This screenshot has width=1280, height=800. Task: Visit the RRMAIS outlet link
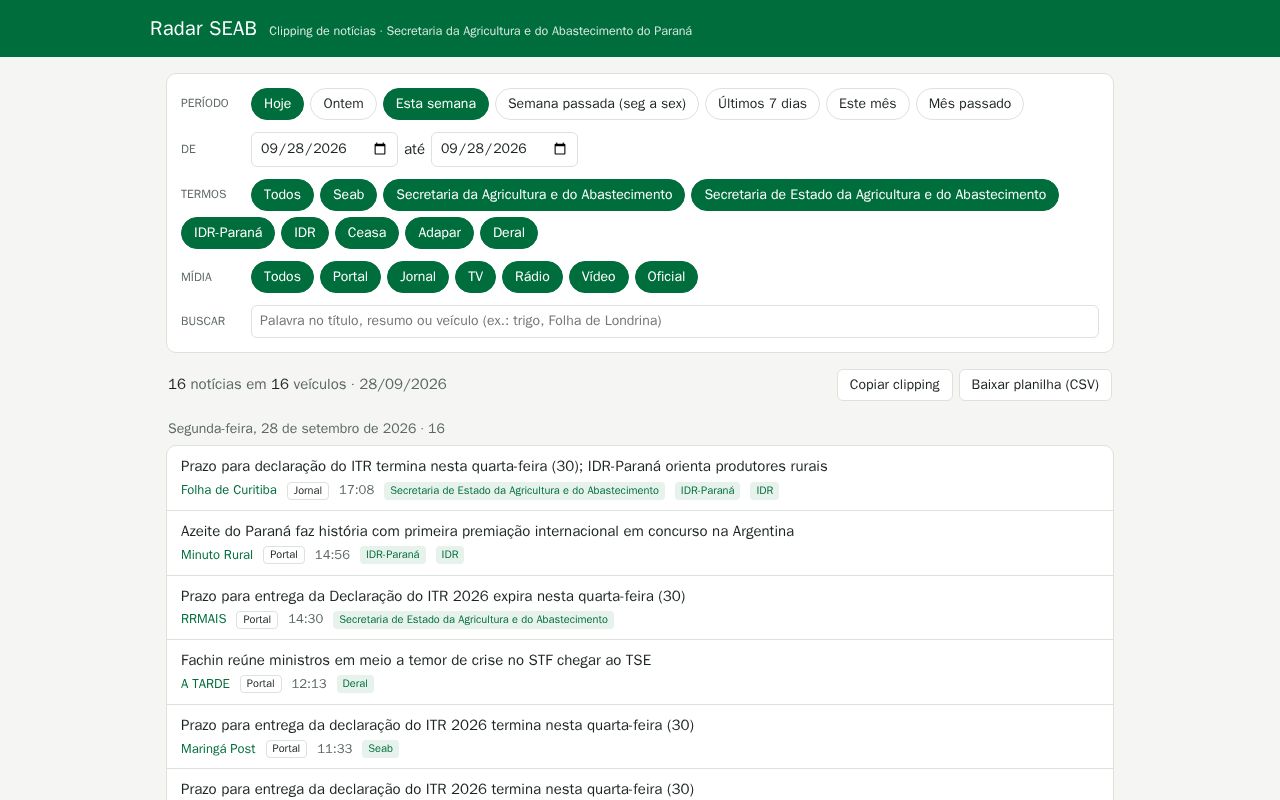pyautogui.click(x=204, y=619)
